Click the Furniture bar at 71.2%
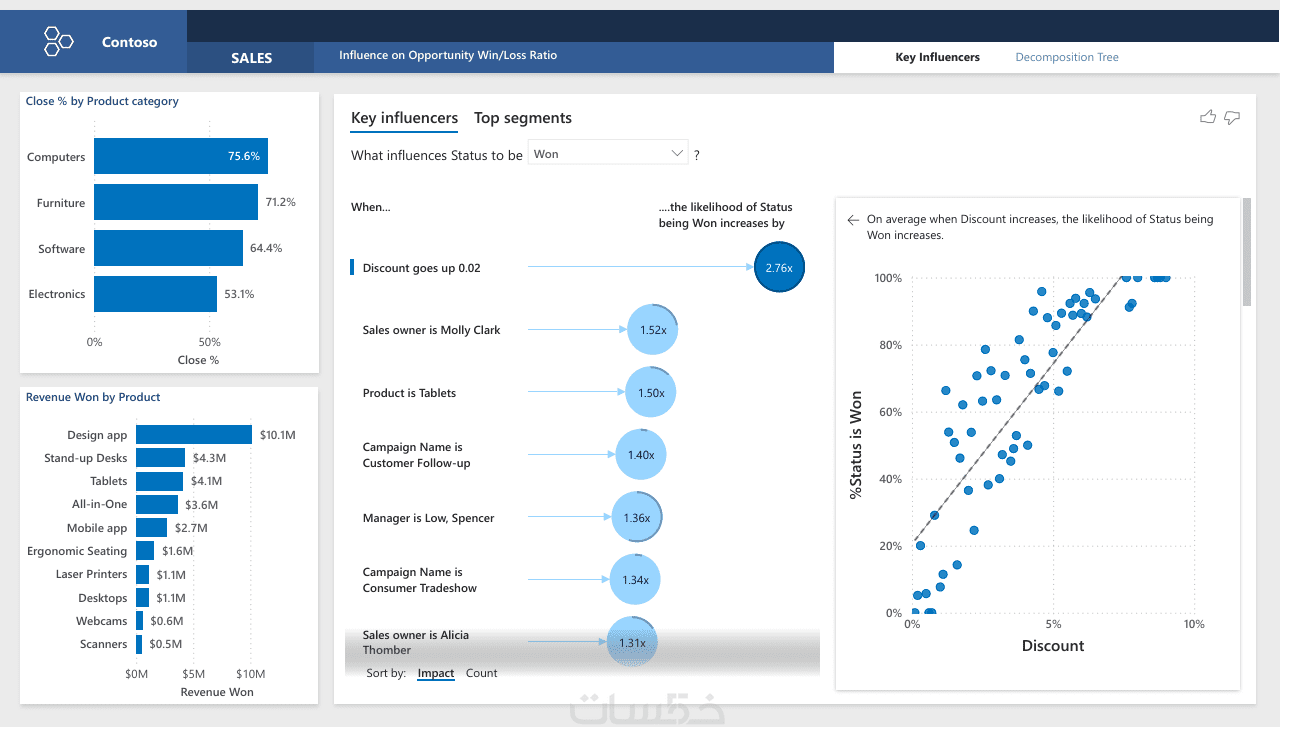 pos(176,202)
